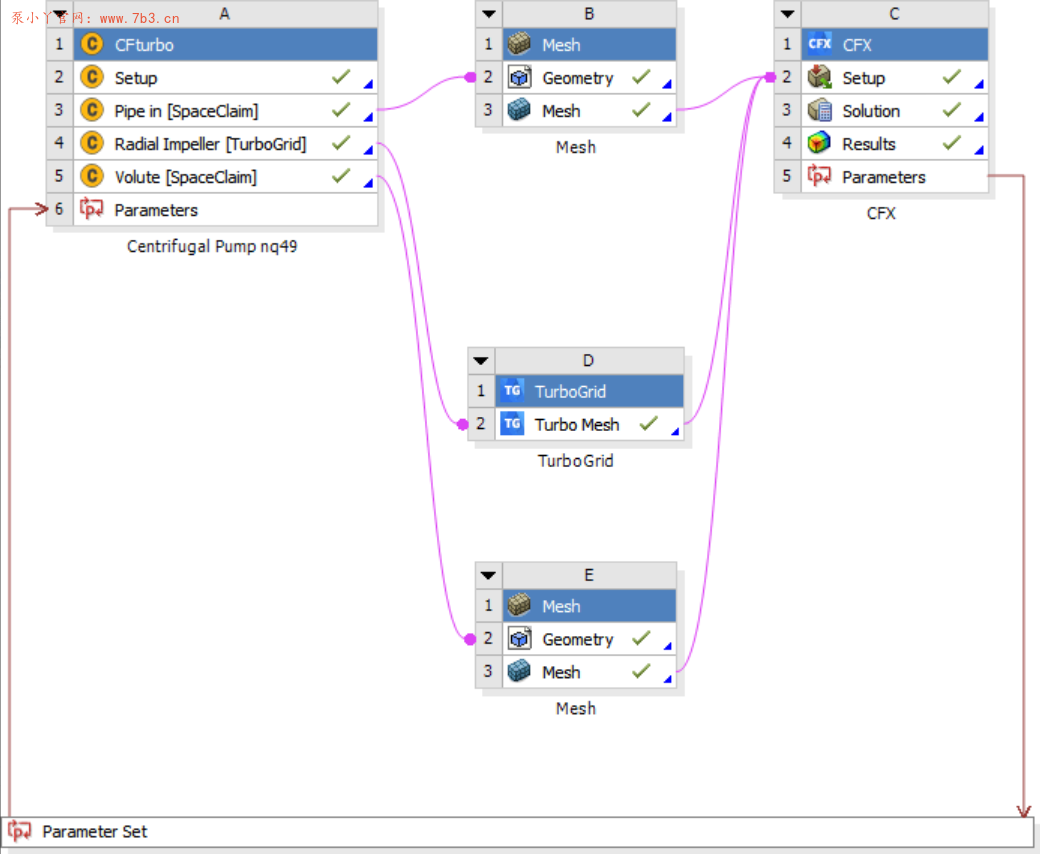Click the Parameters icon in CFX system
This screenshot has width=1040, height=854.
click(x=820, y=177)
